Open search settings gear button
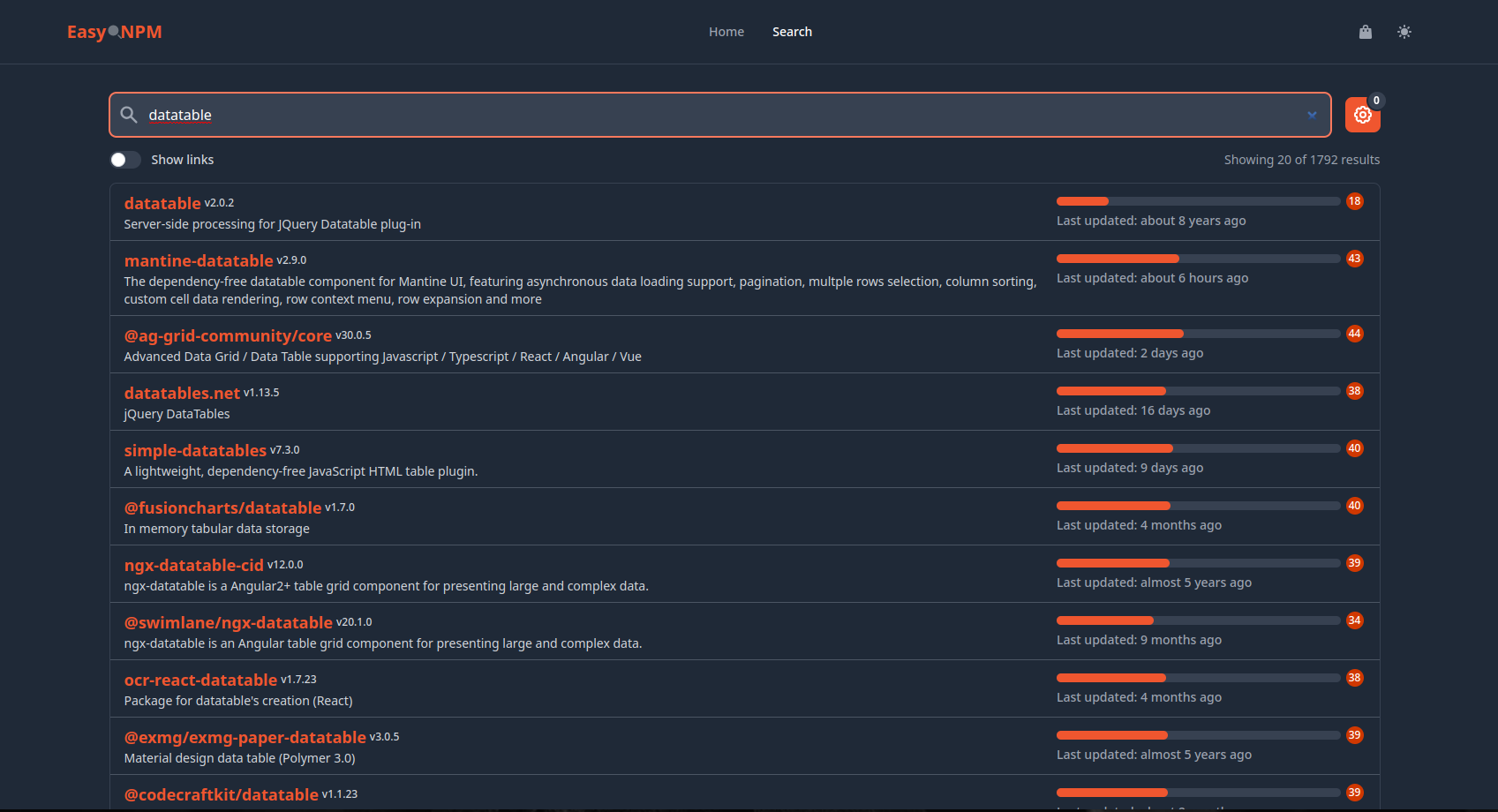Screen dimensions: 1498x812 1362,115
